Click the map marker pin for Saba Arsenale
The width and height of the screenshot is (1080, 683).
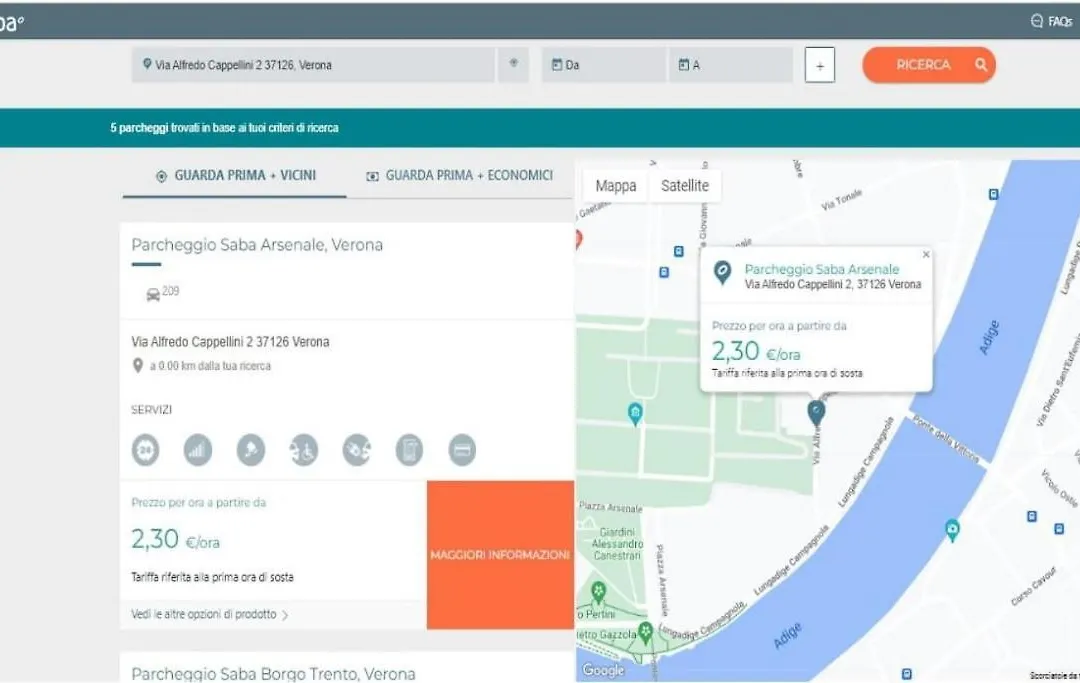pos(816,412)
